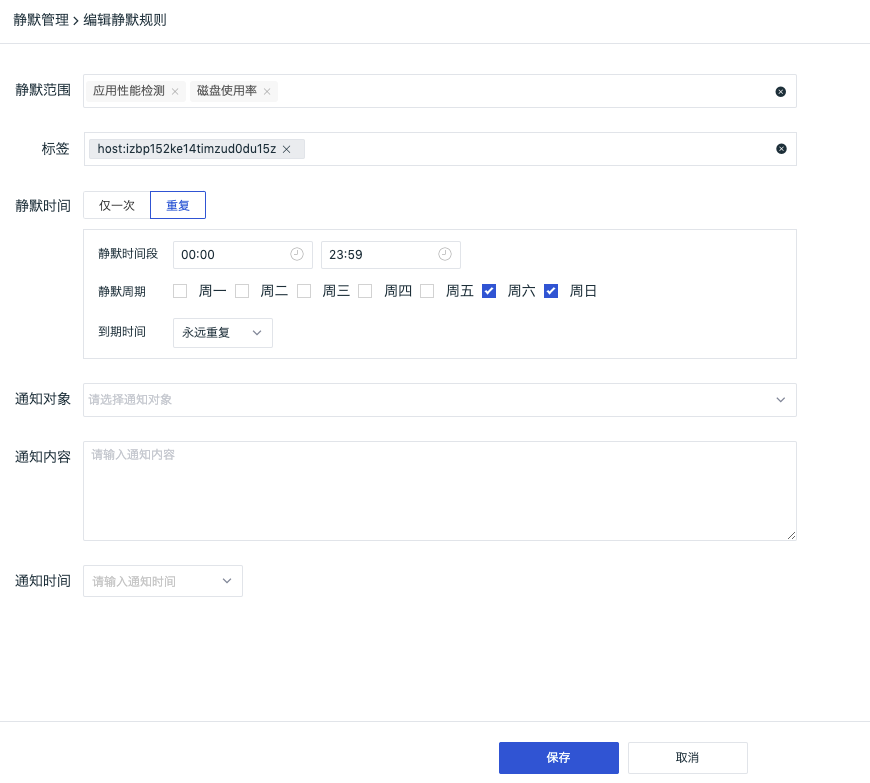This screenshot has width=870, height=783.
Task: Focus the 通知内容 text area
Action: [440, 491]
